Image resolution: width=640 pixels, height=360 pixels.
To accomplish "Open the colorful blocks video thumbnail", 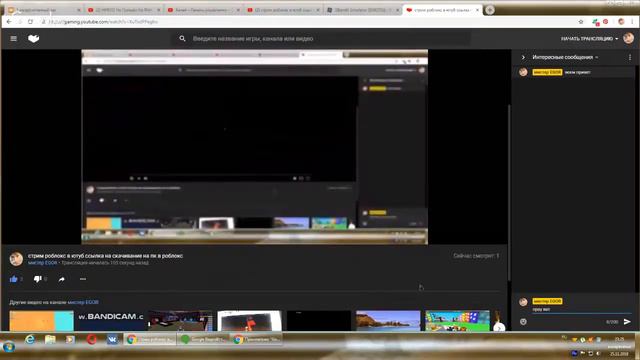I will tap(457, 320).
